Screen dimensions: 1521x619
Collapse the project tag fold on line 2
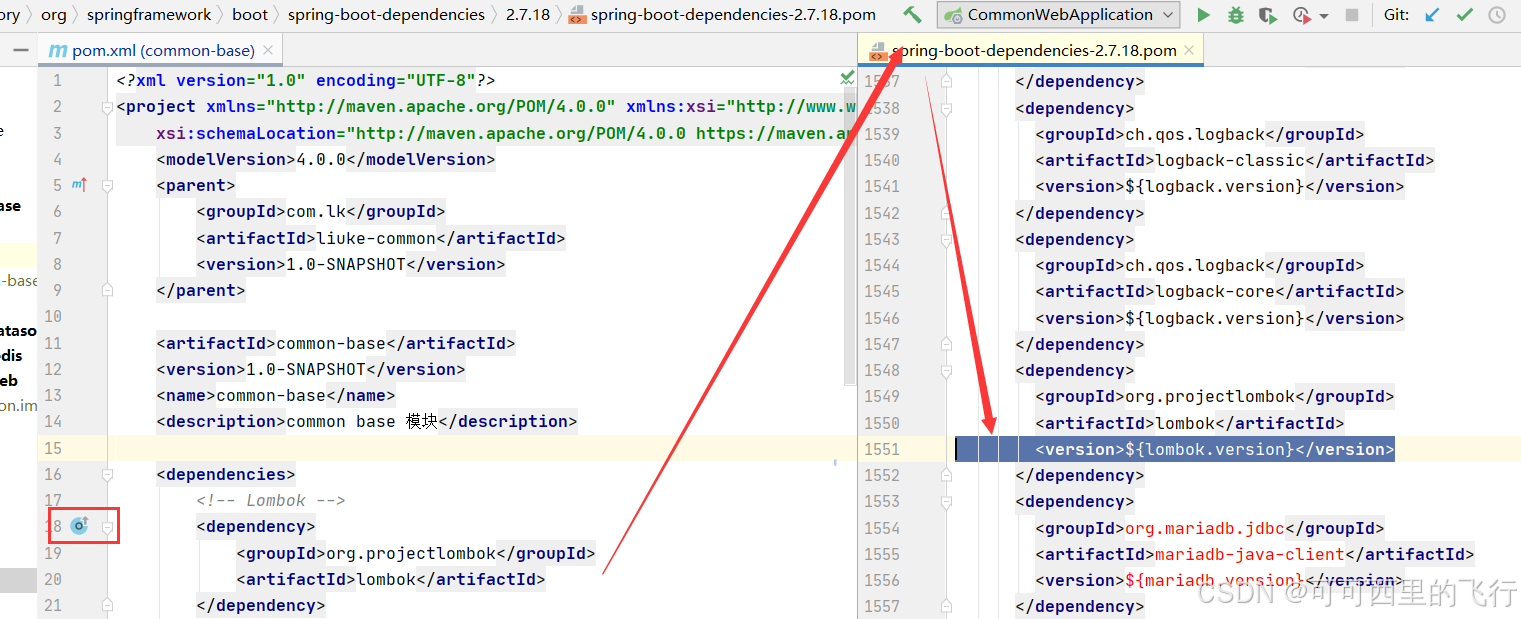tap(107, 107)
